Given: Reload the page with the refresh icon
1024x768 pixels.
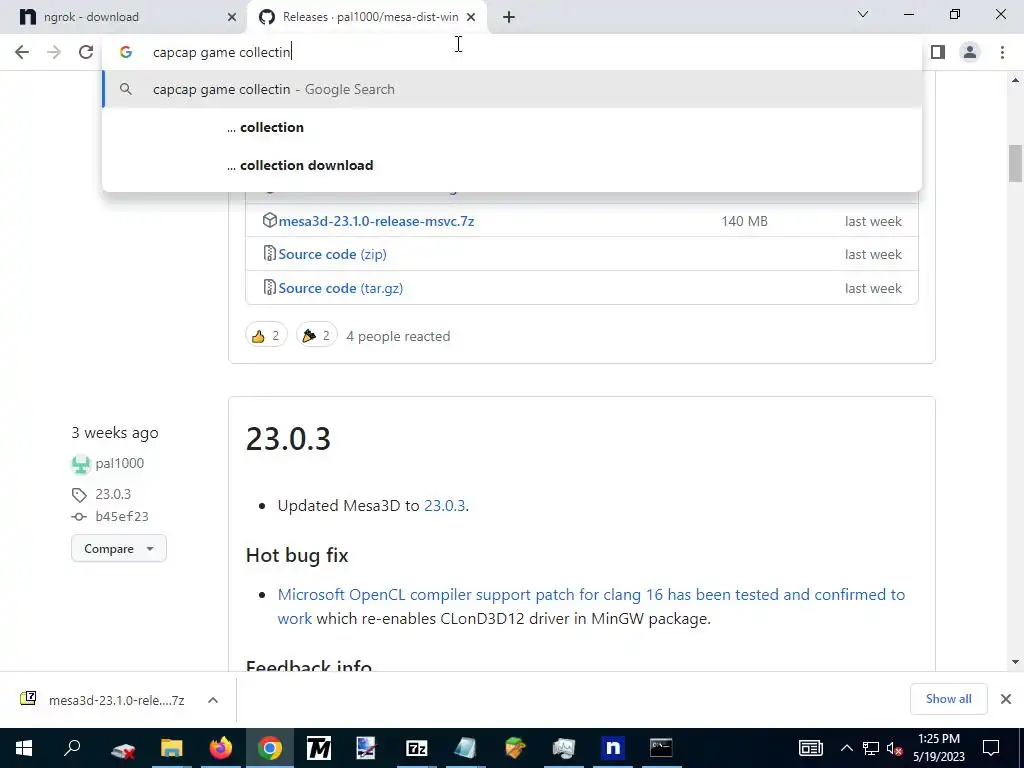Looking at the screenshot, I should 86,52.
